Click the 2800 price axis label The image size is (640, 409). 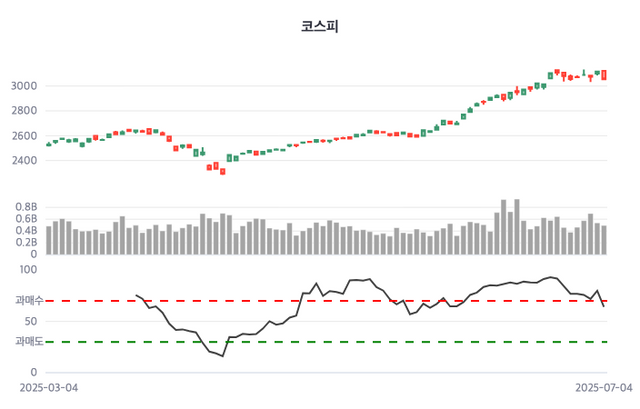coord(25,111)
